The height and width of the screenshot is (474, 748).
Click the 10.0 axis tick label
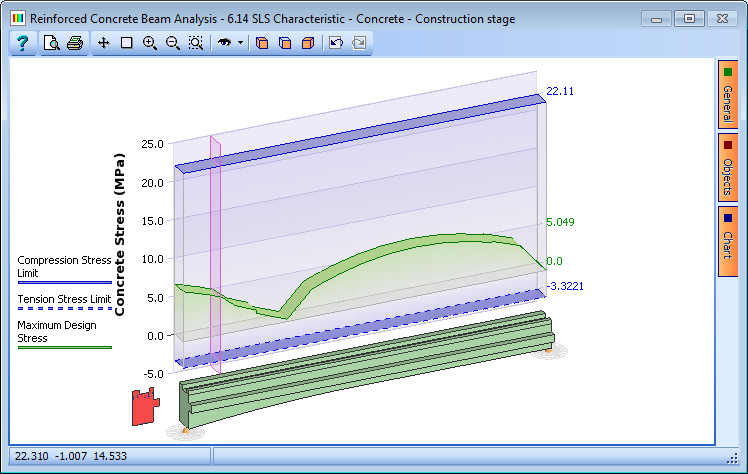152,259
